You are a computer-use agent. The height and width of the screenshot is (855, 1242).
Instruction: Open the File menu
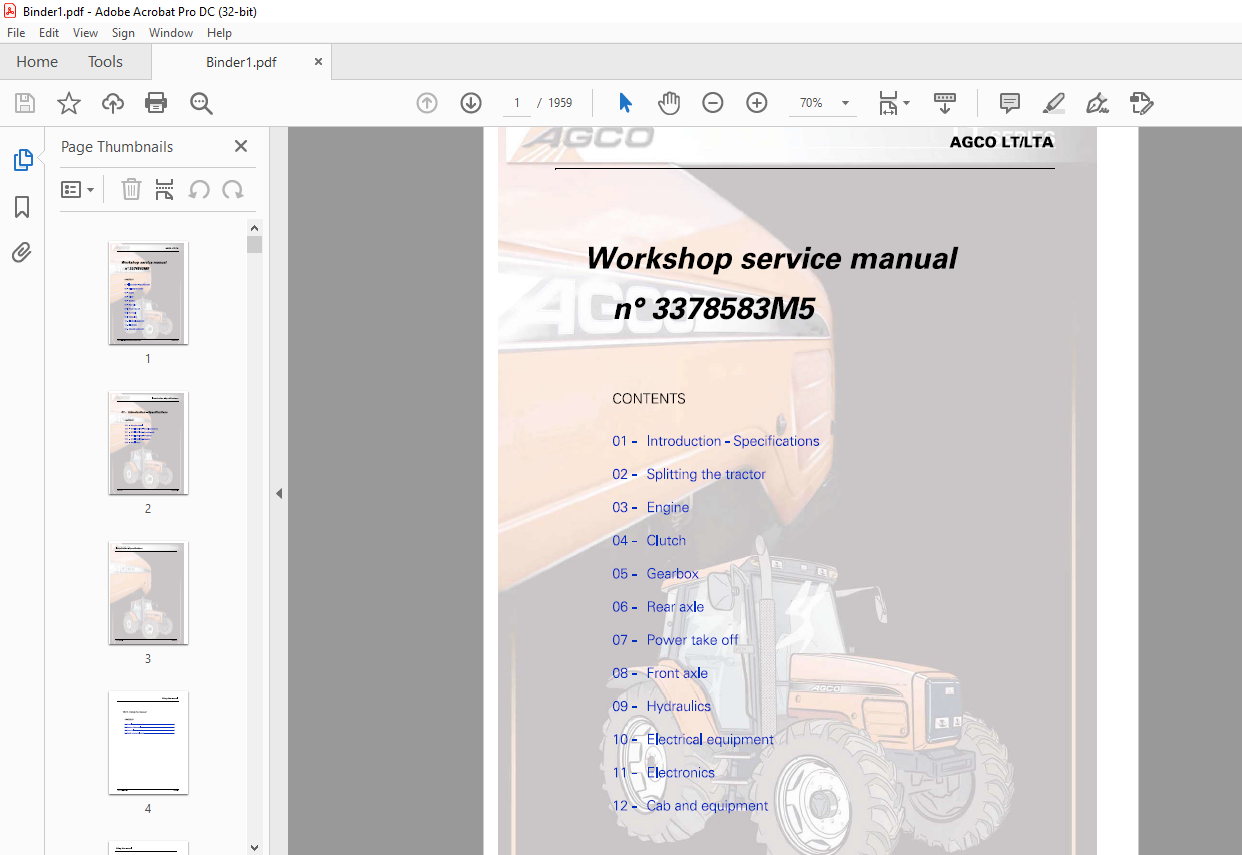pos(16,33)
